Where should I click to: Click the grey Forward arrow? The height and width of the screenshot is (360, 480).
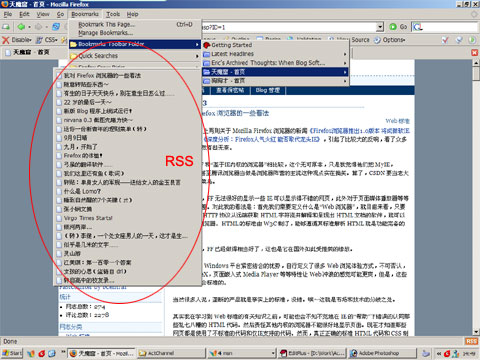[39, 27]
